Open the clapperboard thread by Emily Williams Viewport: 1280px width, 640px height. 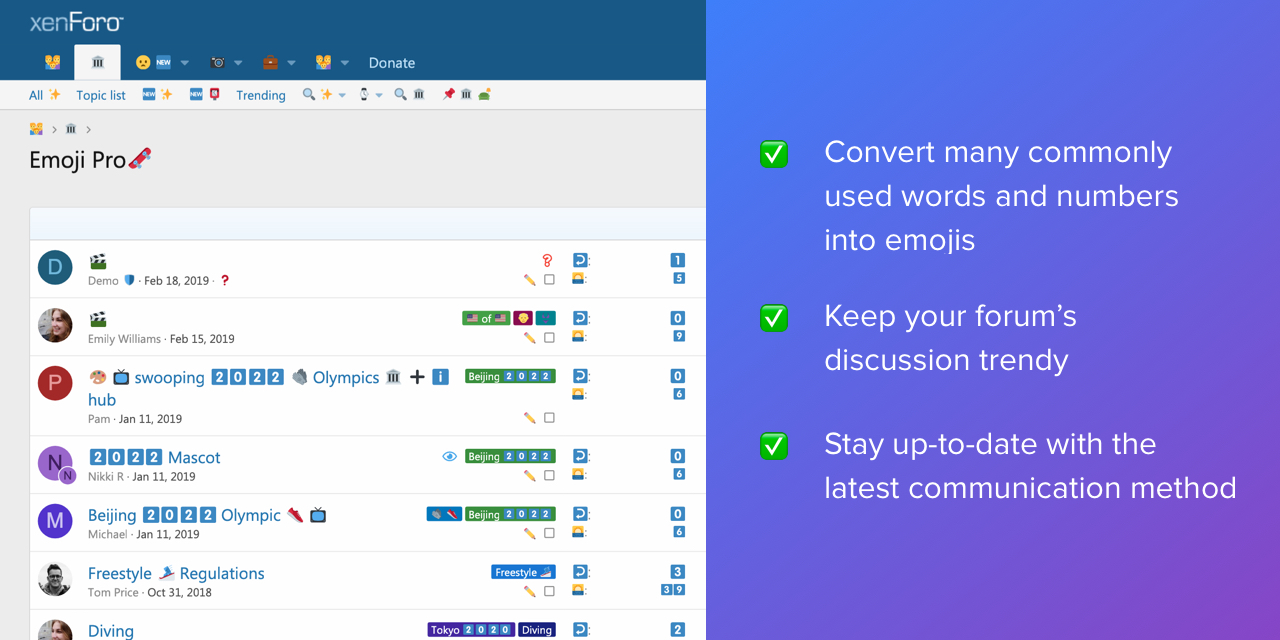point(98,320)
